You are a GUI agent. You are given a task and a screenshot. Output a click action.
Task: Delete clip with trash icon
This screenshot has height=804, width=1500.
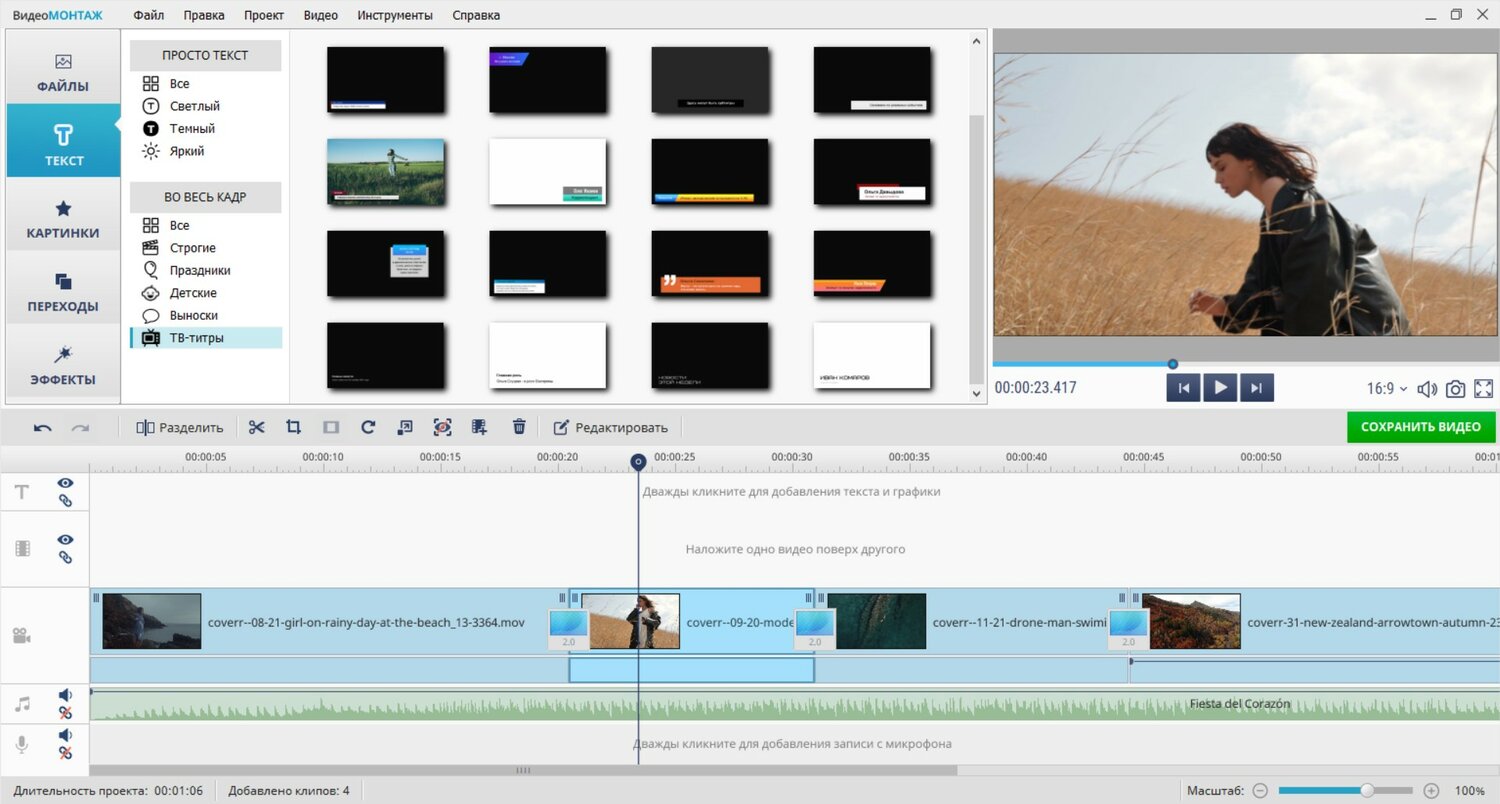519,427
